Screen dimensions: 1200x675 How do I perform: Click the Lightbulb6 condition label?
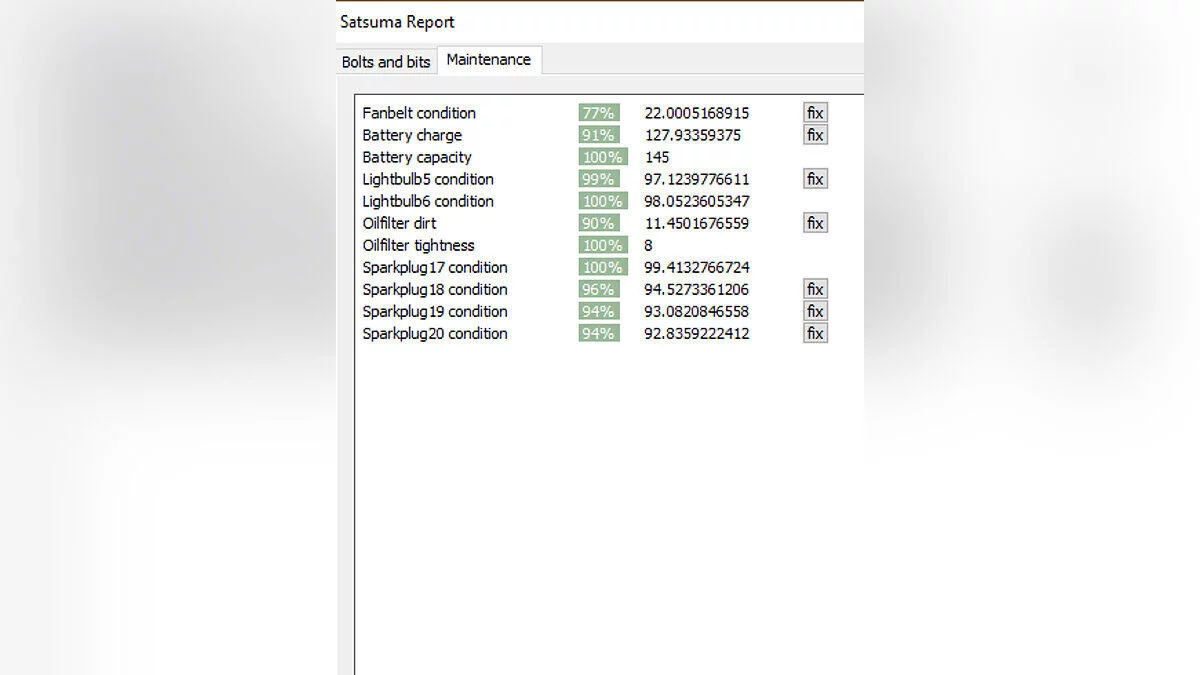click(428, 201)
